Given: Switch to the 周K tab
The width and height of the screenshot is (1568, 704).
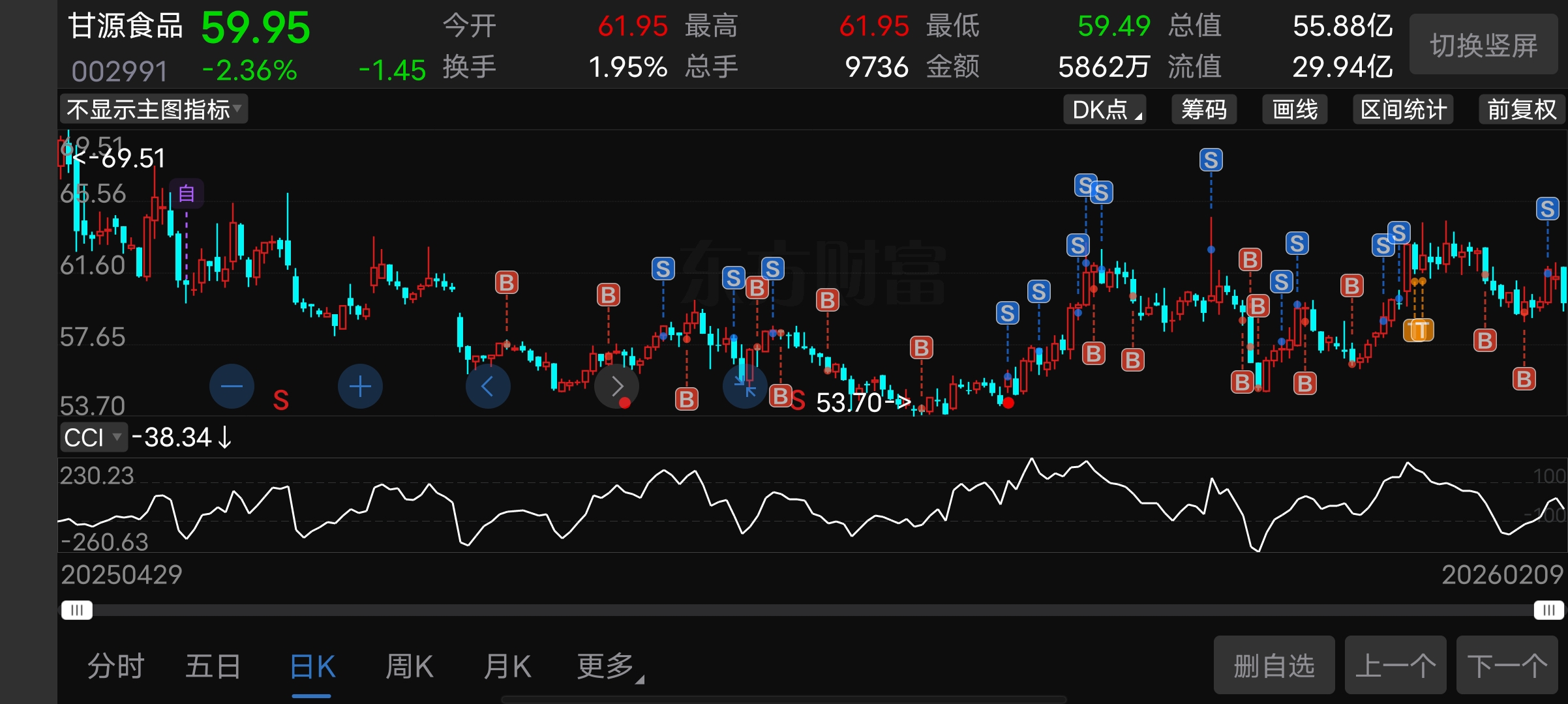Looking at the screenshot, I should coord(409,667).
